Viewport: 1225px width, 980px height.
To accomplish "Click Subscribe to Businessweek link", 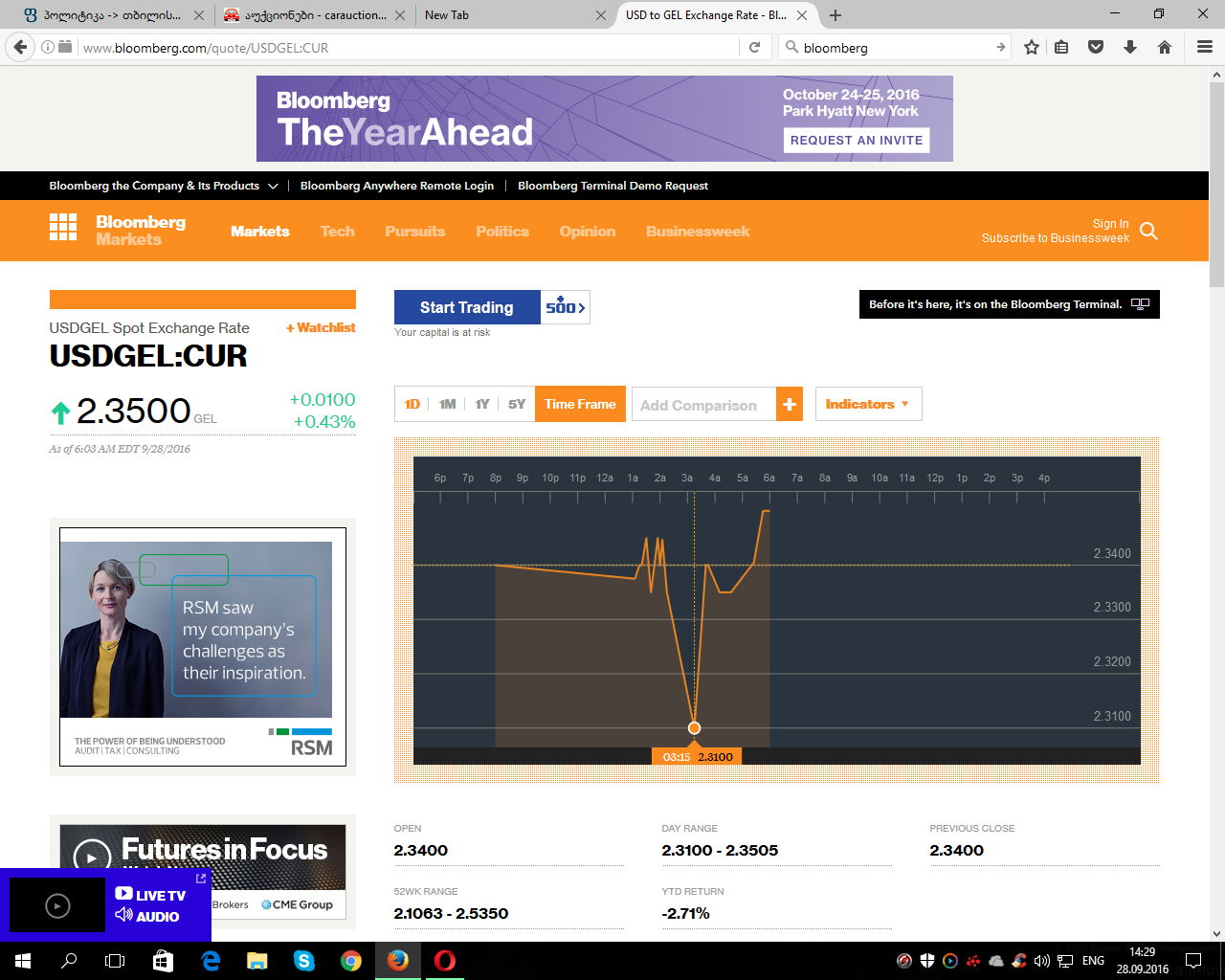I will click(1056, 238).
